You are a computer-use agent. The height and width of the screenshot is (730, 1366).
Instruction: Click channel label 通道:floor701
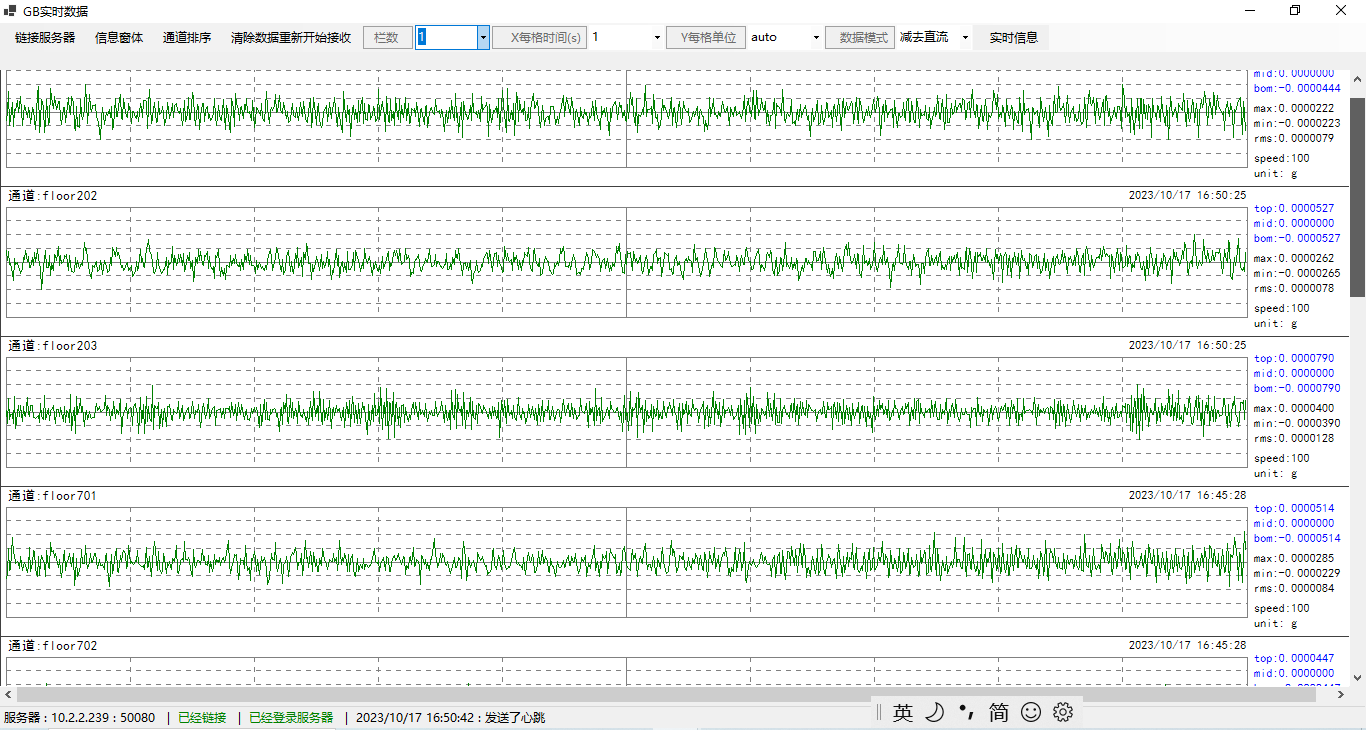53,496
